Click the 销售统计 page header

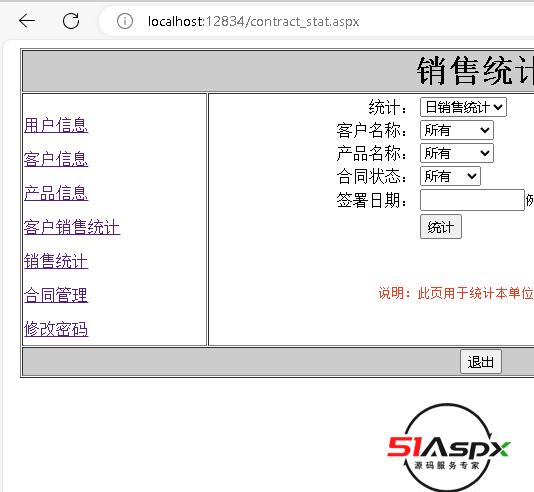coord(475,71)
